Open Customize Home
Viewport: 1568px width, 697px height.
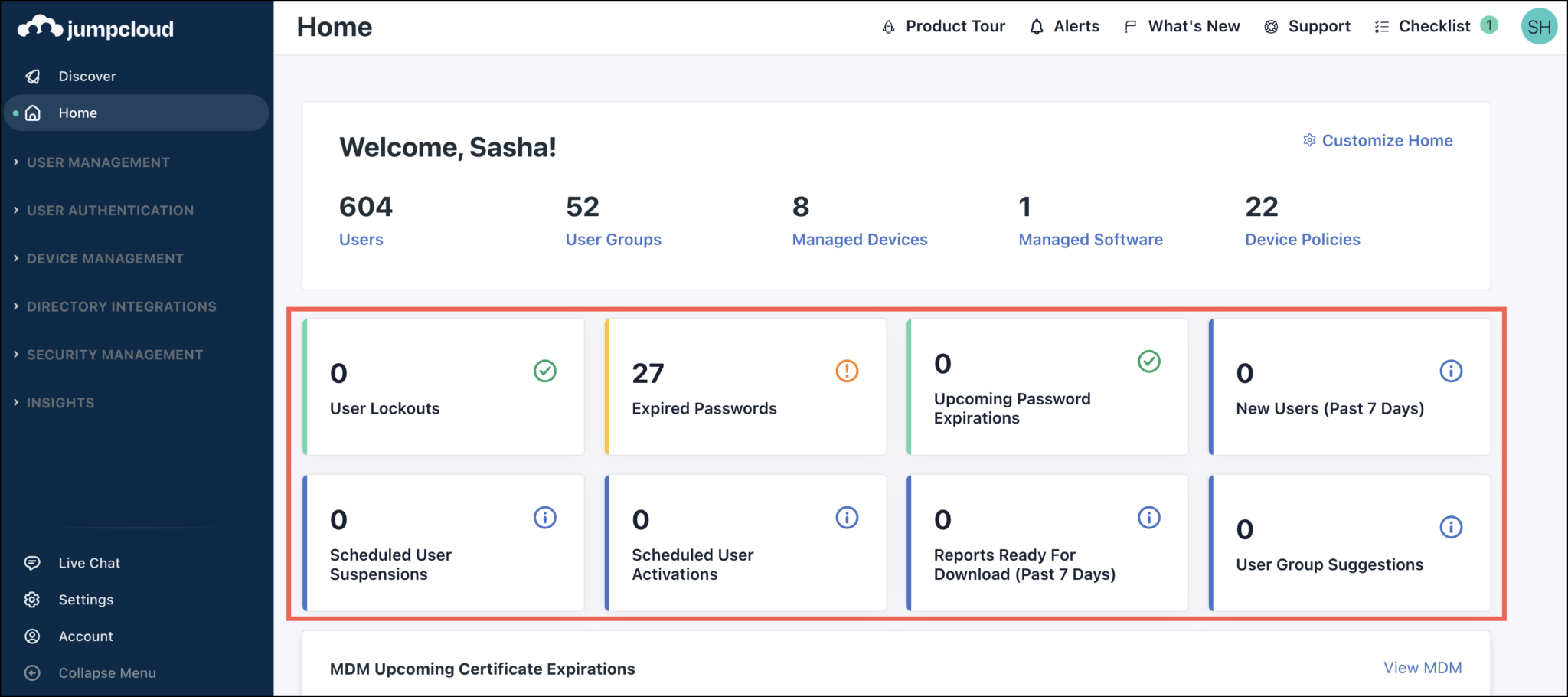tap(1377, 140)
